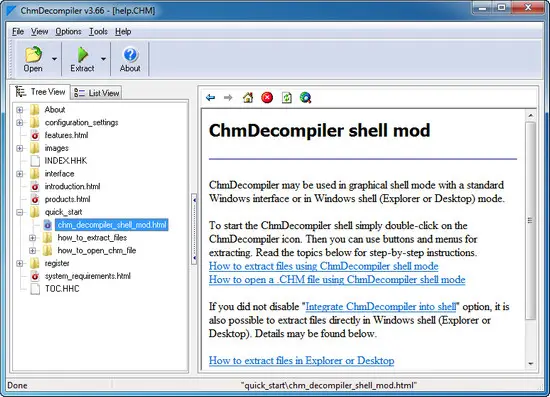Expand the configuration_settings folder
The width and height of the screenshot is (550, 397).
20,122
